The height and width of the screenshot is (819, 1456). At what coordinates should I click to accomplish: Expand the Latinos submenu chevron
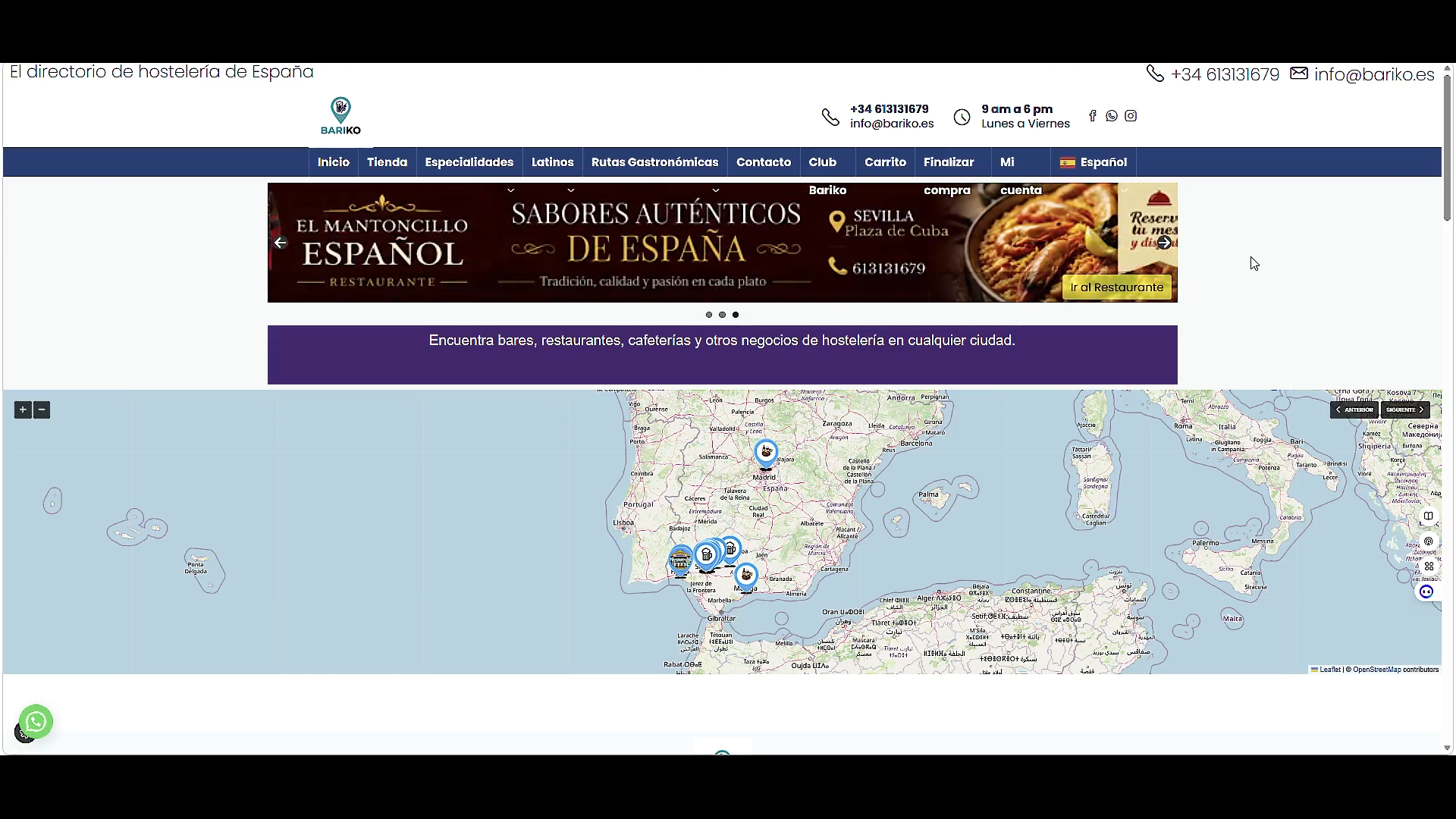(x=571, y=190)
